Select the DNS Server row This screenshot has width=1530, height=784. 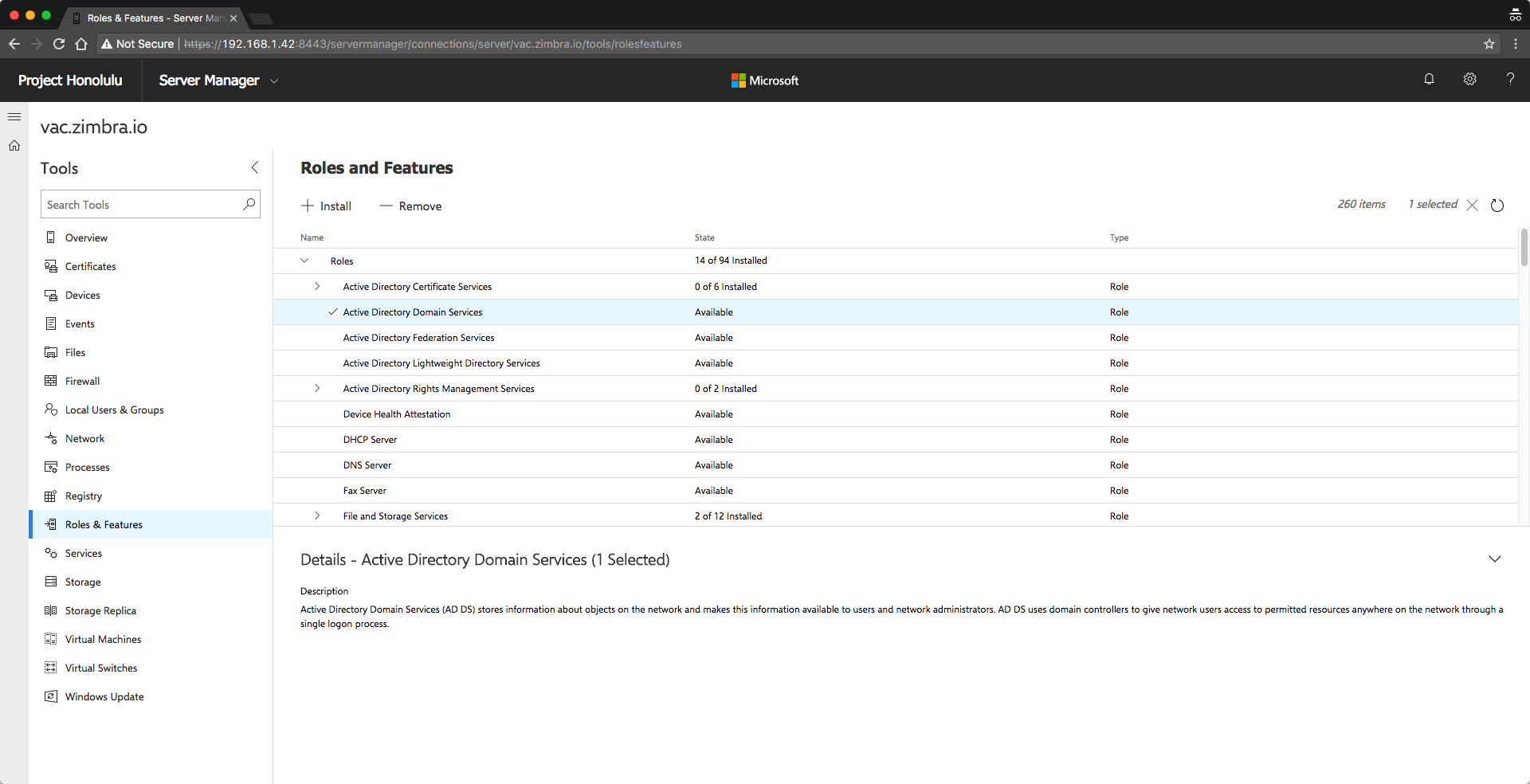click(896, 465)
